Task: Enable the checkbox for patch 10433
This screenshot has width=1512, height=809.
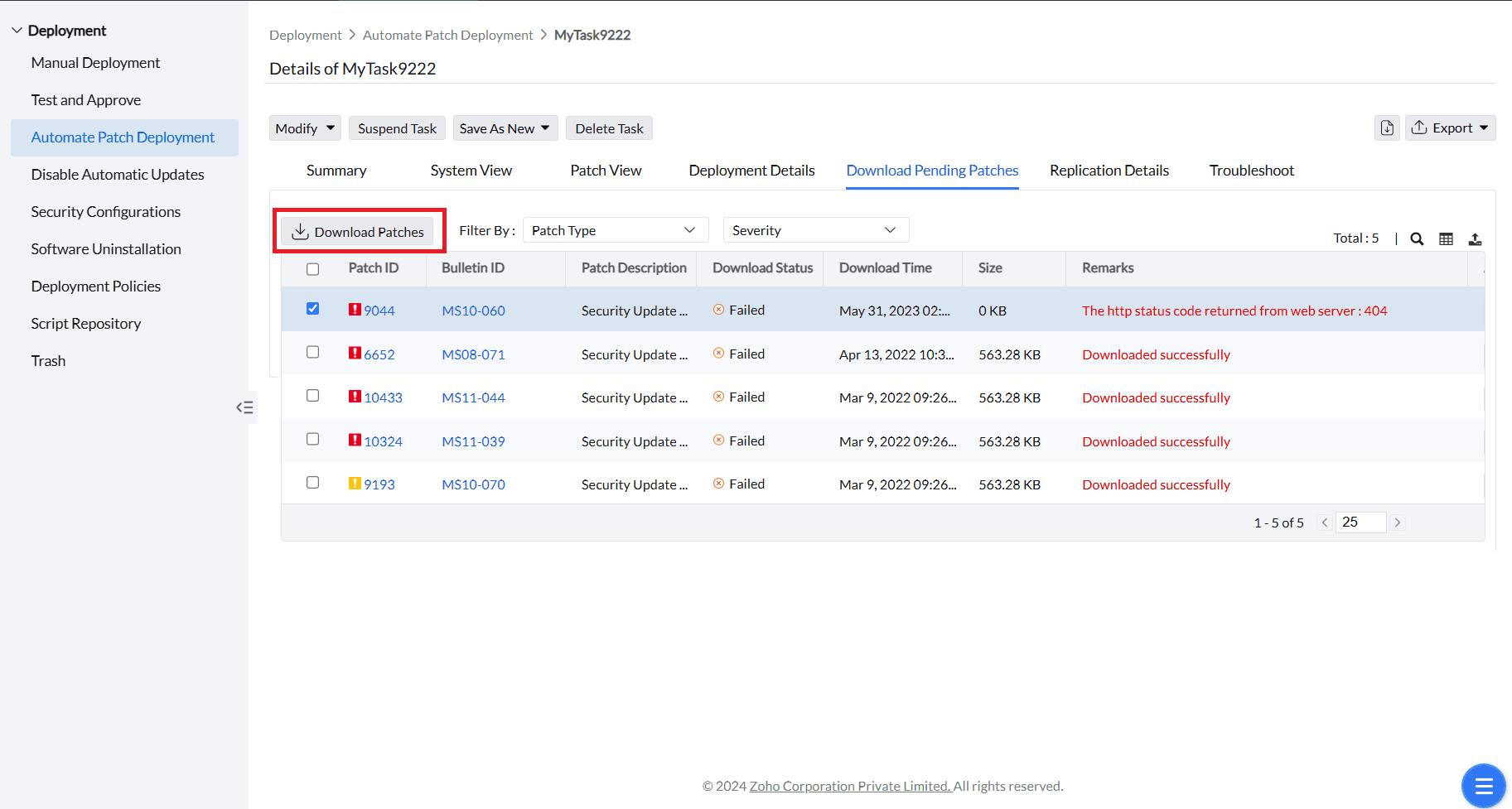Action: point(312,396)
